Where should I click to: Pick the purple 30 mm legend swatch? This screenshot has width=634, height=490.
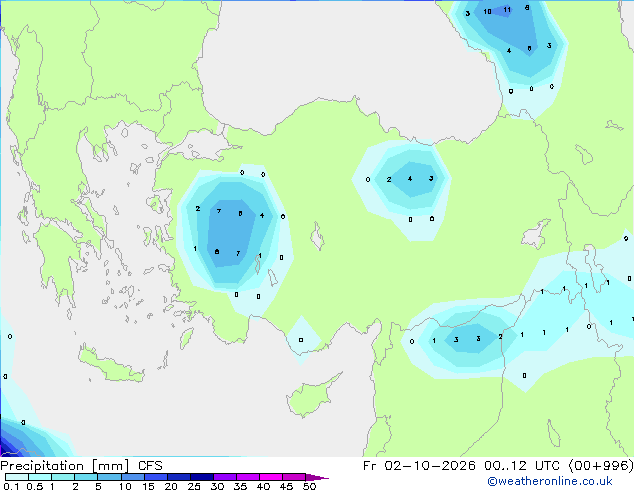coord(225,477)
